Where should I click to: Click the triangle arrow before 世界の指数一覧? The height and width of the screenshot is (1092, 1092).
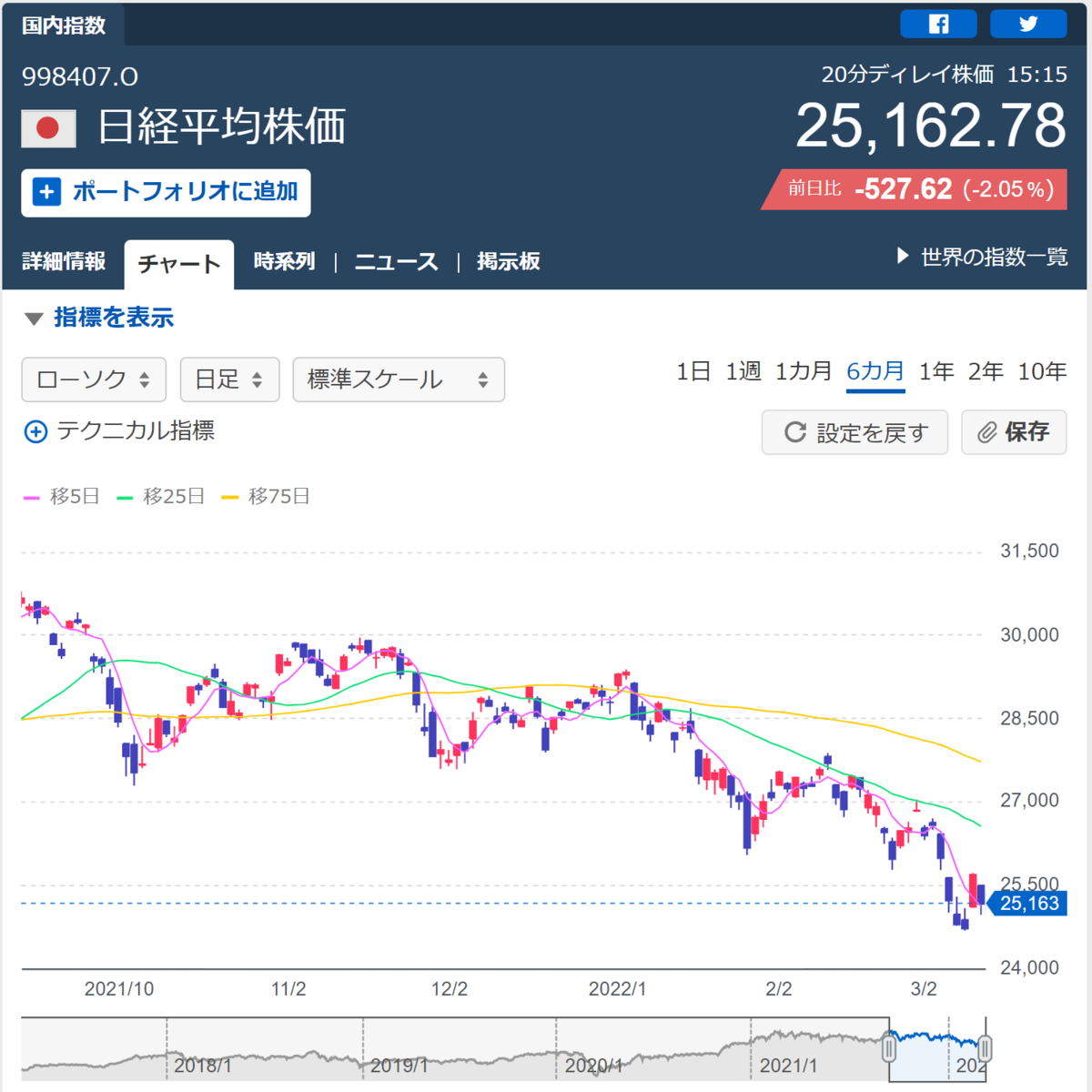pyautogui.click(x=903, y=256)
